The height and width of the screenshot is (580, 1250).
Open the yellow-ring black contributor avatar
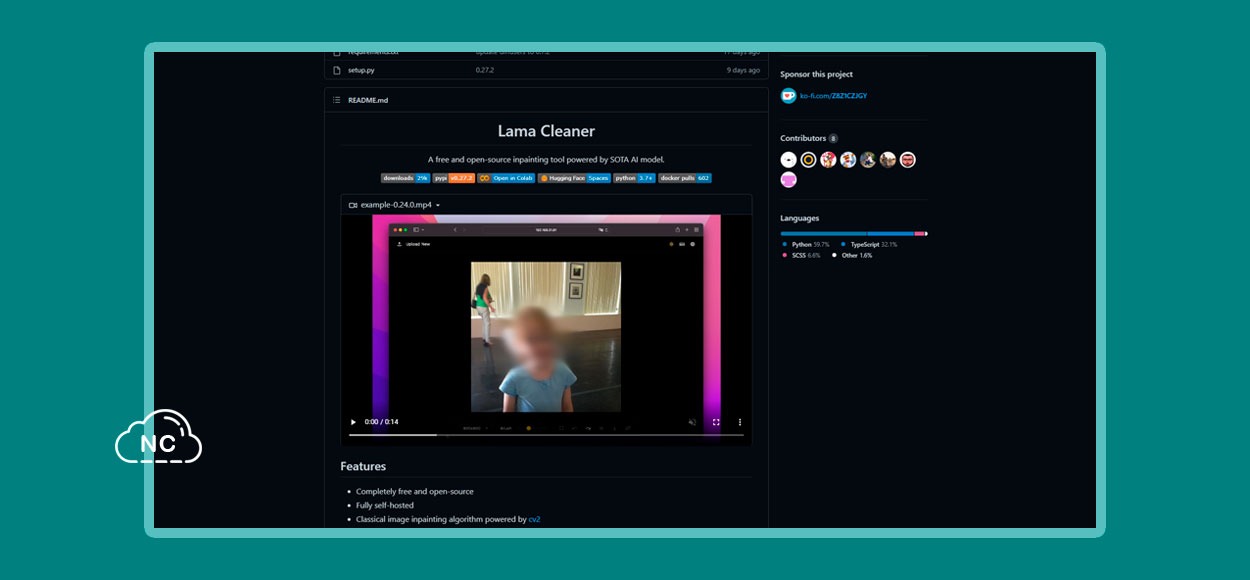coord(808,160)
